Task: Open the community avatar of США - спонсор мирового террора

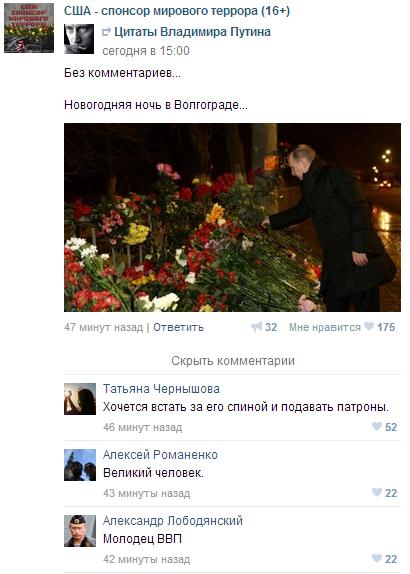Action: pos(29,28)
